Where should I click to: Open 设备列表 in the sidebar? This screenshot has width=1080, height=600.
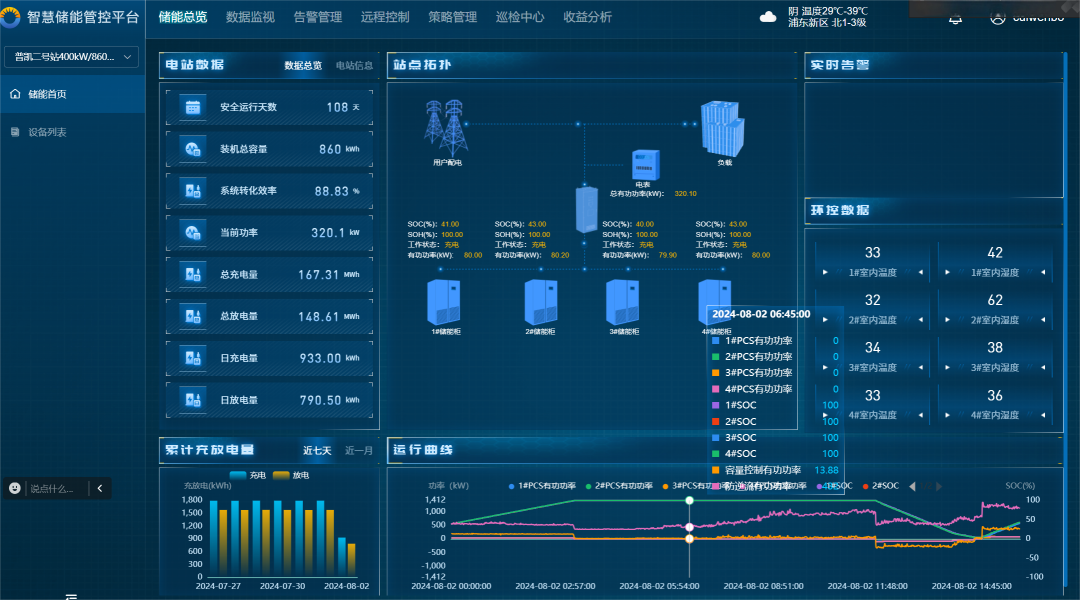pos(46,132)
